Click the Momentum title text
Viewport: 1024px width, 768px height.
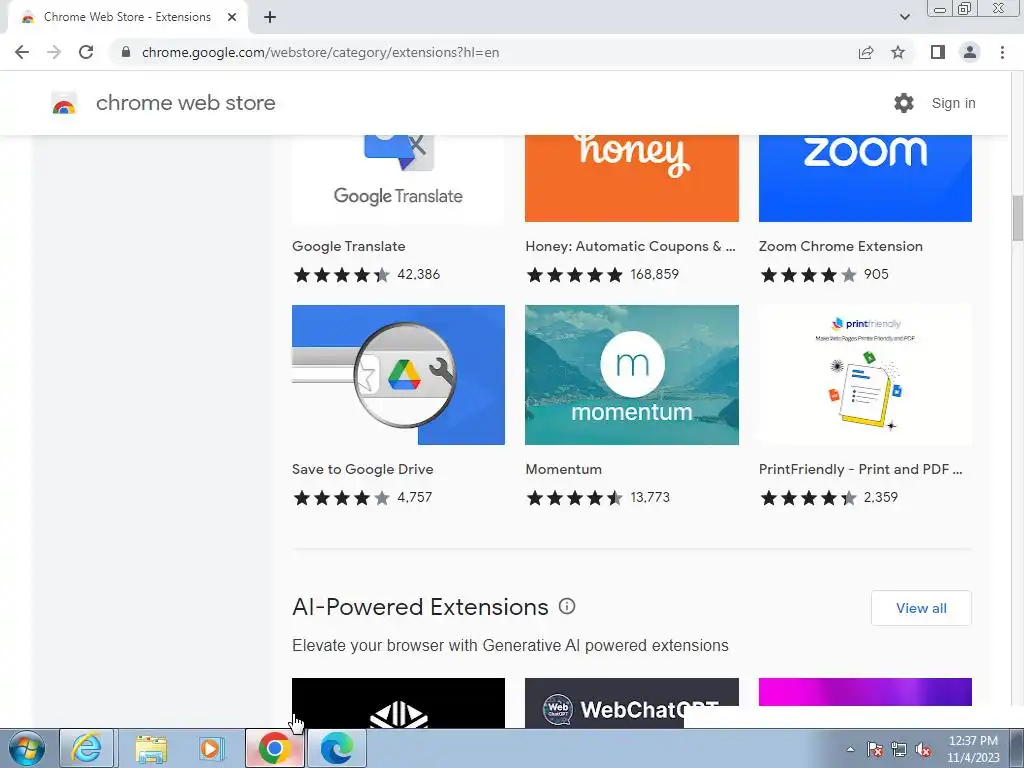tap(564, 469)
